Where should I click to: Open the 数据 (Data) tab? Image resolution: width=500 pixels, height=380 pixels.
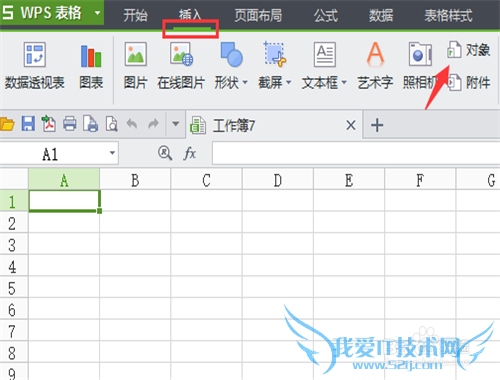point(381,15)
